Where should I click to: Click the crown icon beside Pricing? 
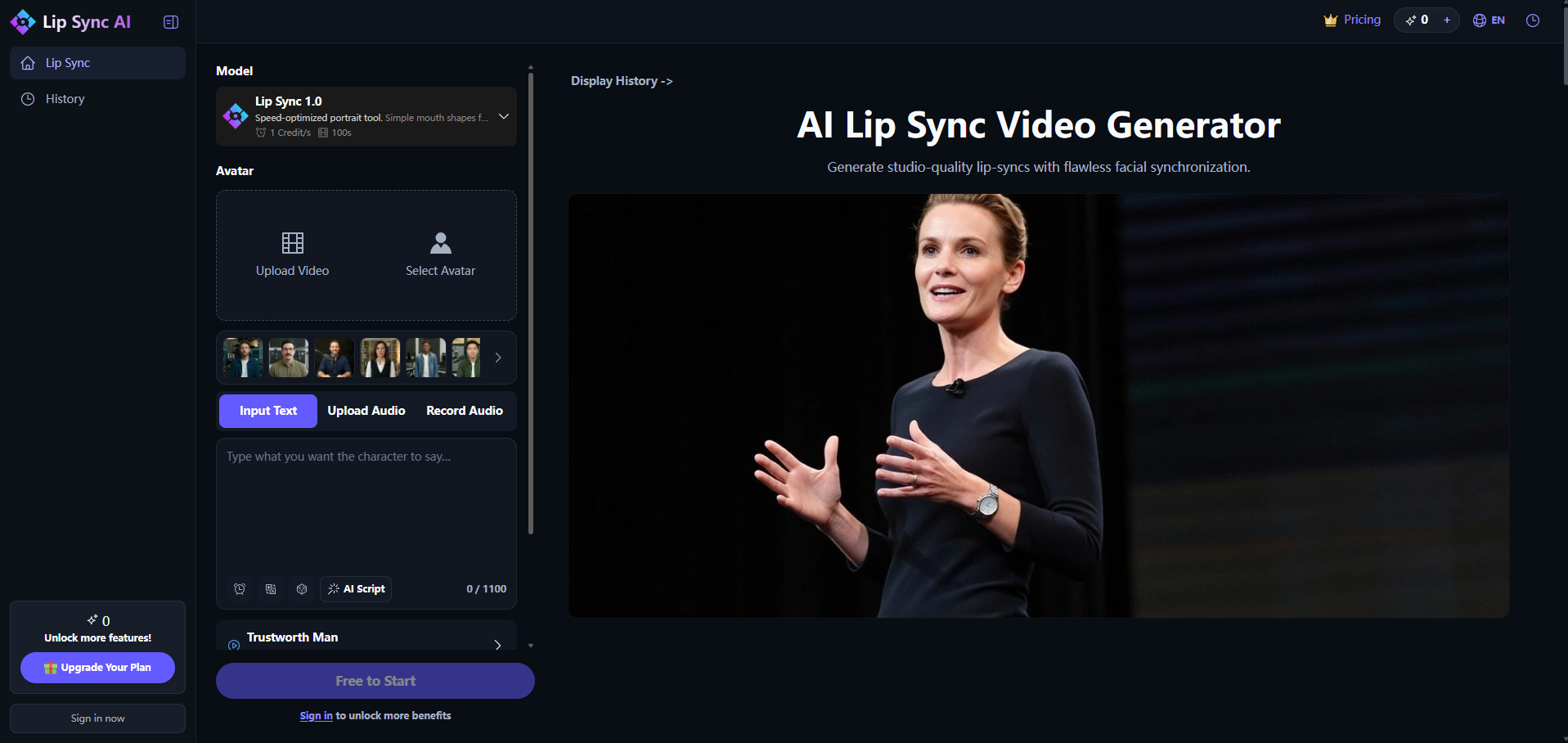tap(1331, 20)
